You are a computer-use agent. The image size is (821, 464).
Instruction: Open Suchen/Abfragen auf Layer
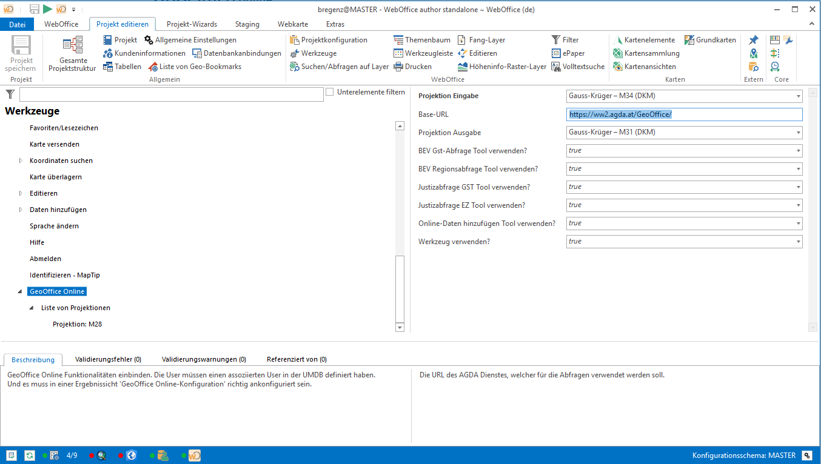tap(339, 67)
